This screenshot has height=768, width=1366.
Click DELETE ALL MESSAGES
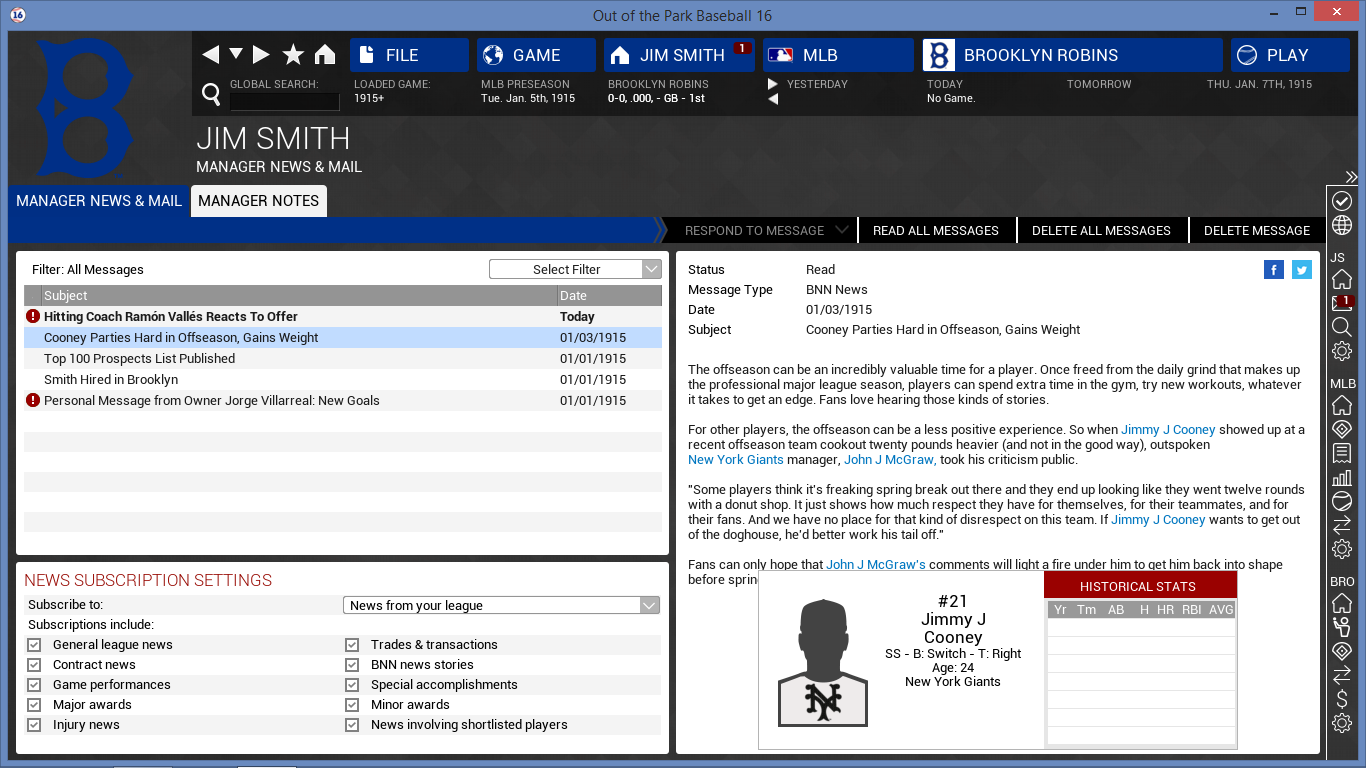pos(1101,230)
